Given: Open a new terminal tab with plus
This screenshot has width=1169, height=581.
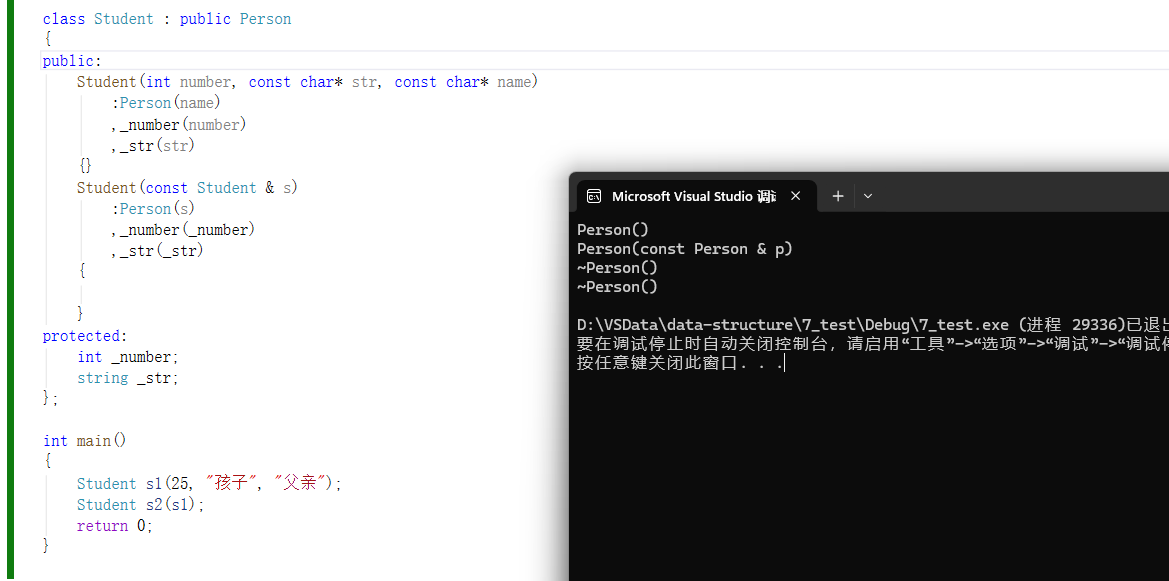Looking at the screenshot, I should [x=838, y=196].
